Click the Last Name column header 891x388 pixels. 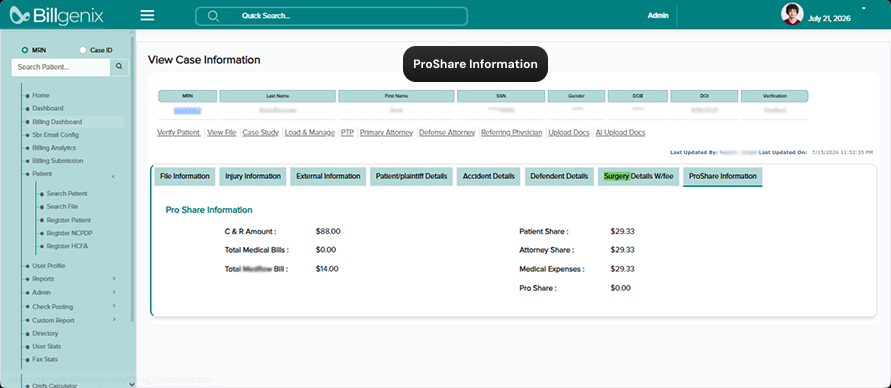click(277, 96)
